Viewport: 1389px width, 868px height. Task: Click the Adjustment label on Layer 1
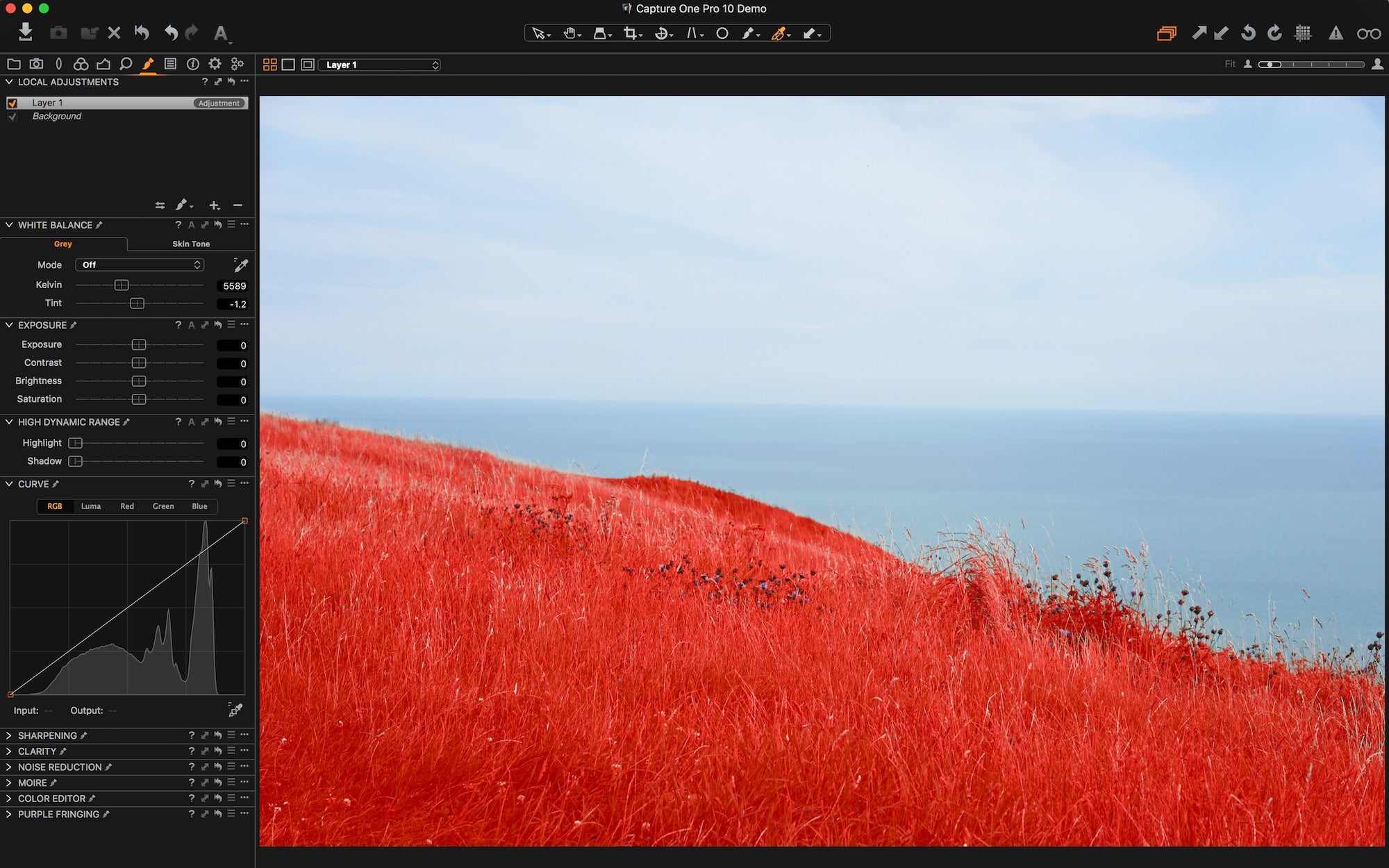219,103
